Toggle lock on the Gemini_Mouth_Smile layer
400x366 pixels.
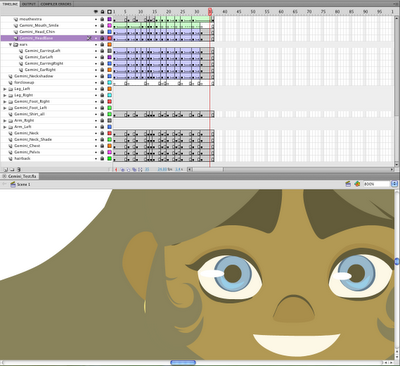[x=102, y=25]
